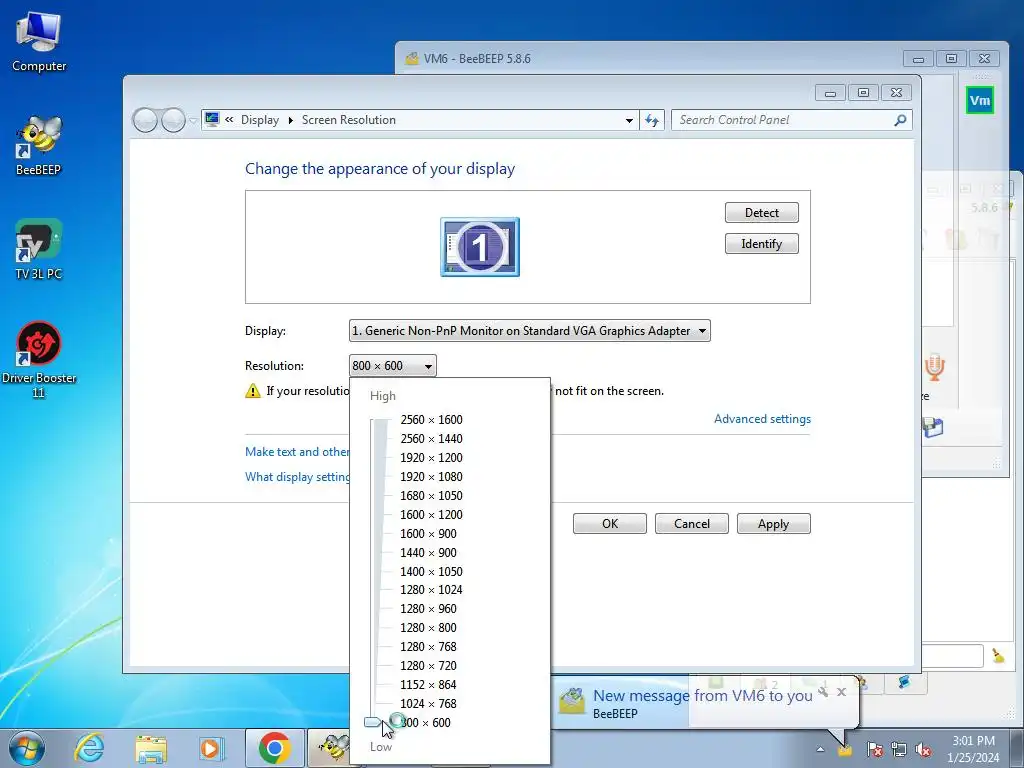Open notification settings wrench icon
The width and height of the screenshot is (1024, 768).
[x=823, y=692]
